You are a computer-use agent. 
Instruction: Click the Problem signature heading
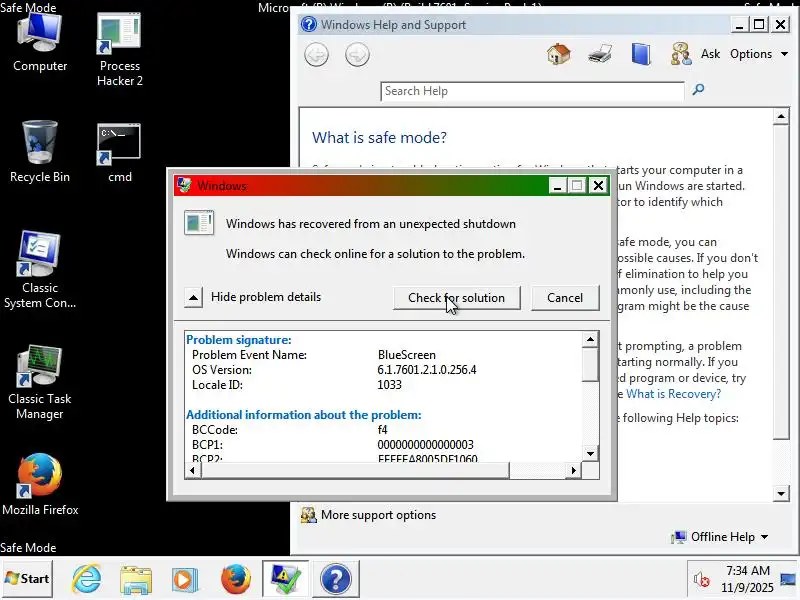point(239,340)
